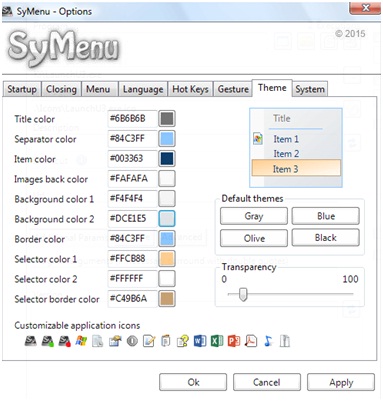This screenshot has height=401, width=383.
Task: Confirm with the Ok button
Action: click(x=193, y=382)
